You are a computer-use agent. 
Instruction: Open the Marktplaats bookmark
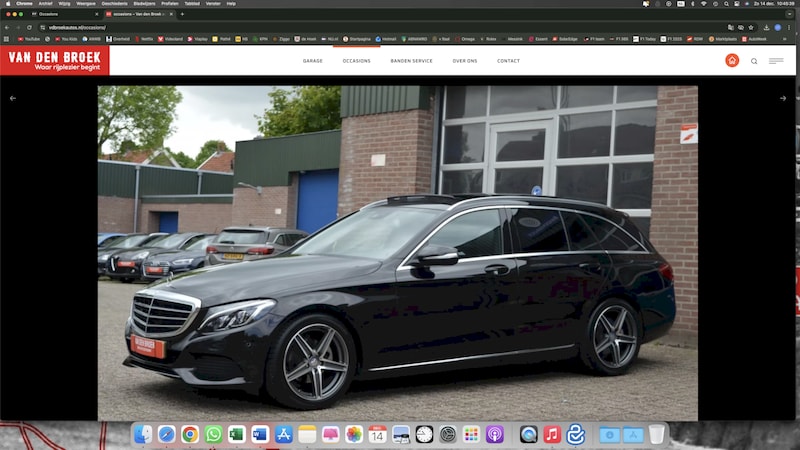click(x=723, y=39)
